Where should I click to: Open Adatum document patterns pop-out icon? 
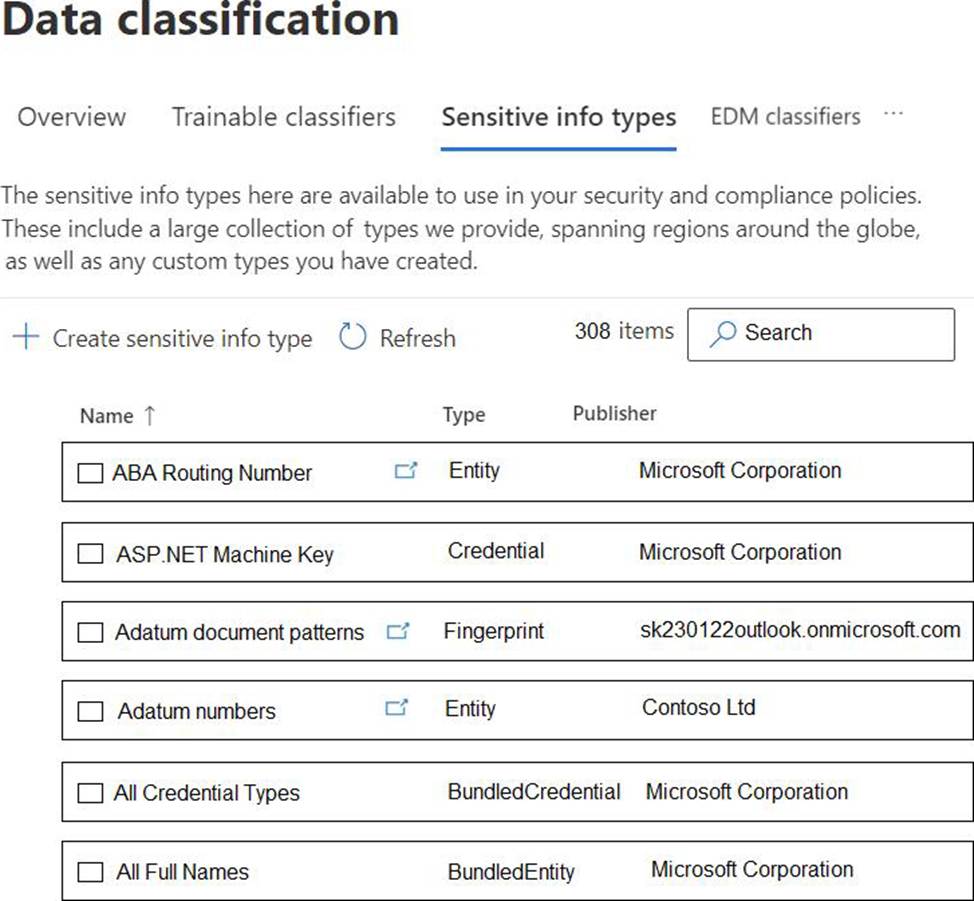(398, 632)
